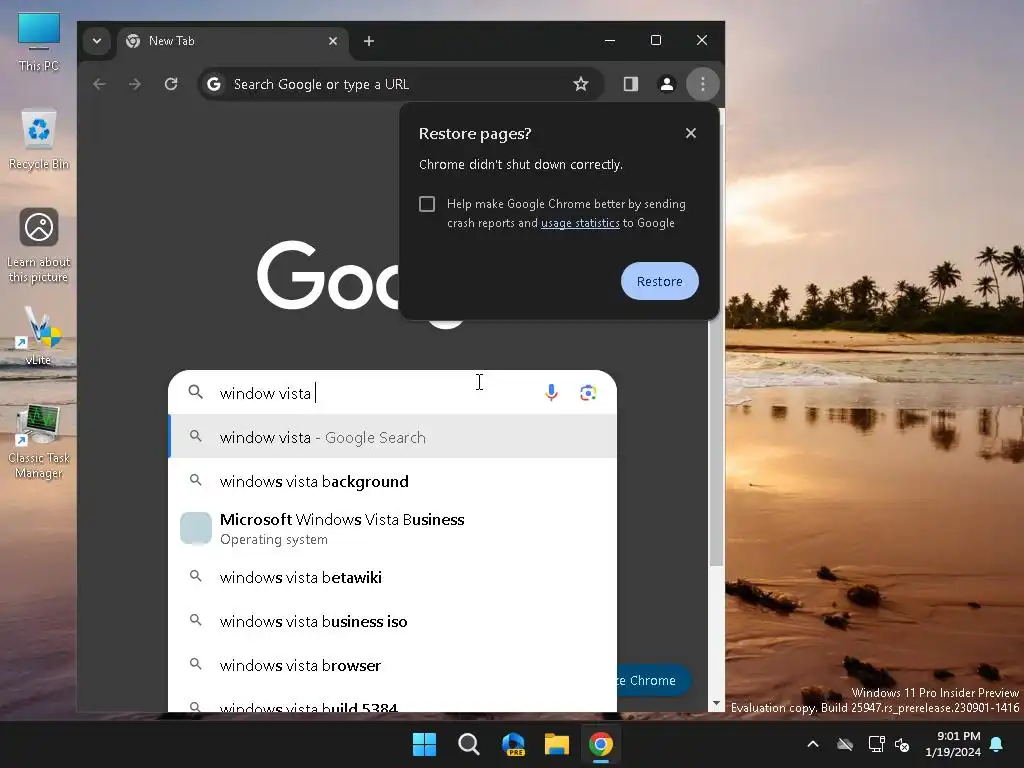
Task: Start voice search with the microphone icon
Action: pos(551,392)
